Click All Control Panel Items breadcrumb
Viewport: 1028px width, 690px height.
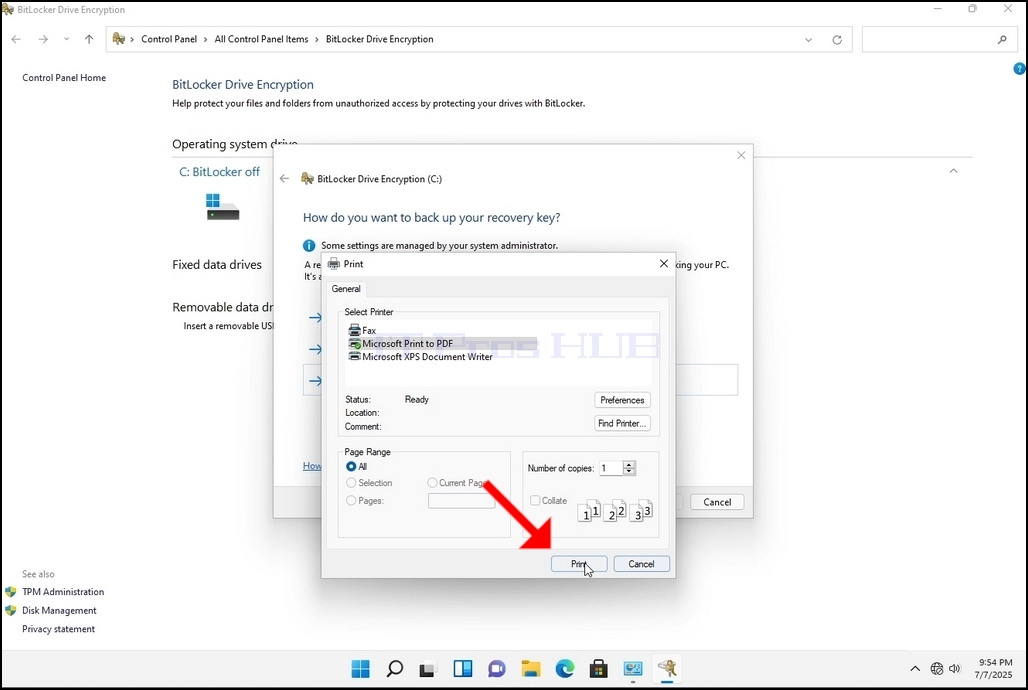point(261,39)
